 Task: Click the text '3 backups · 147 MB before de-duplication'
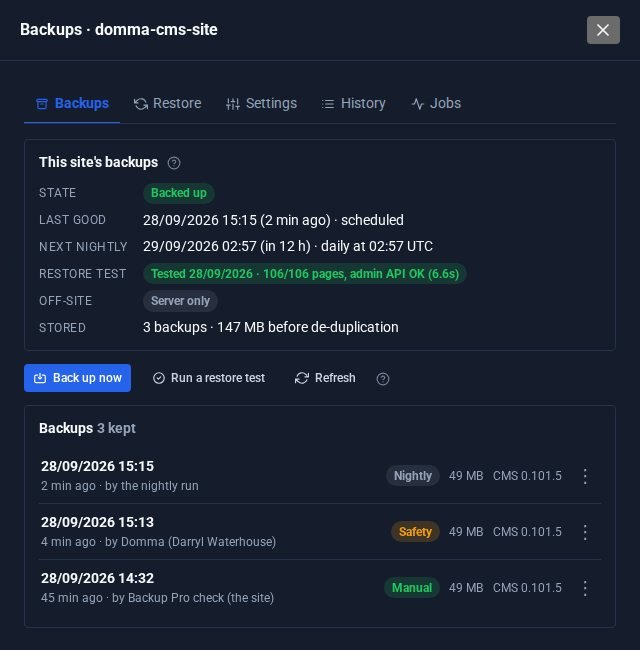(271, 327)
